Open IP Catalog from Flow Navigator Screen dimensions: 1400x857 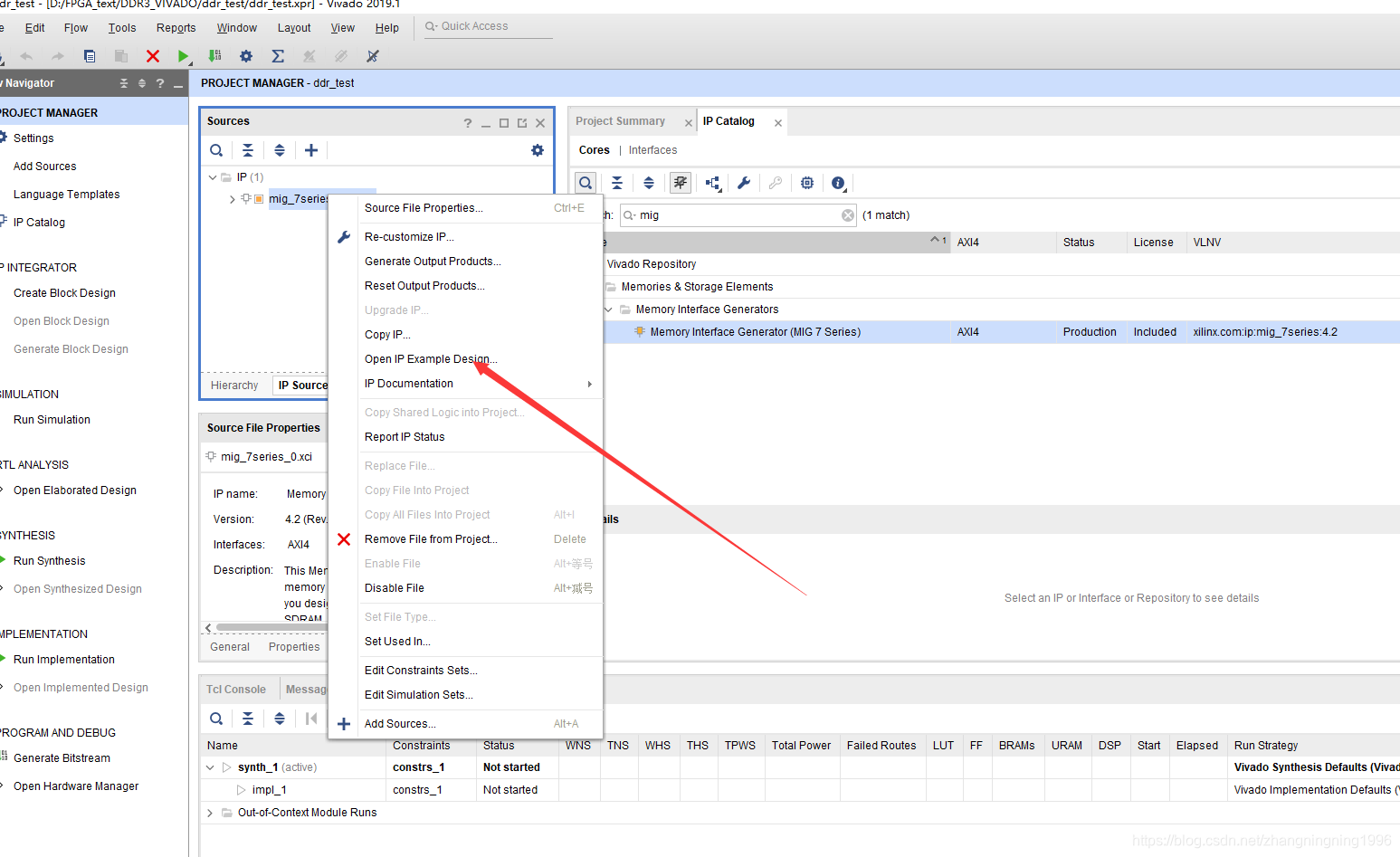[39, 223]
